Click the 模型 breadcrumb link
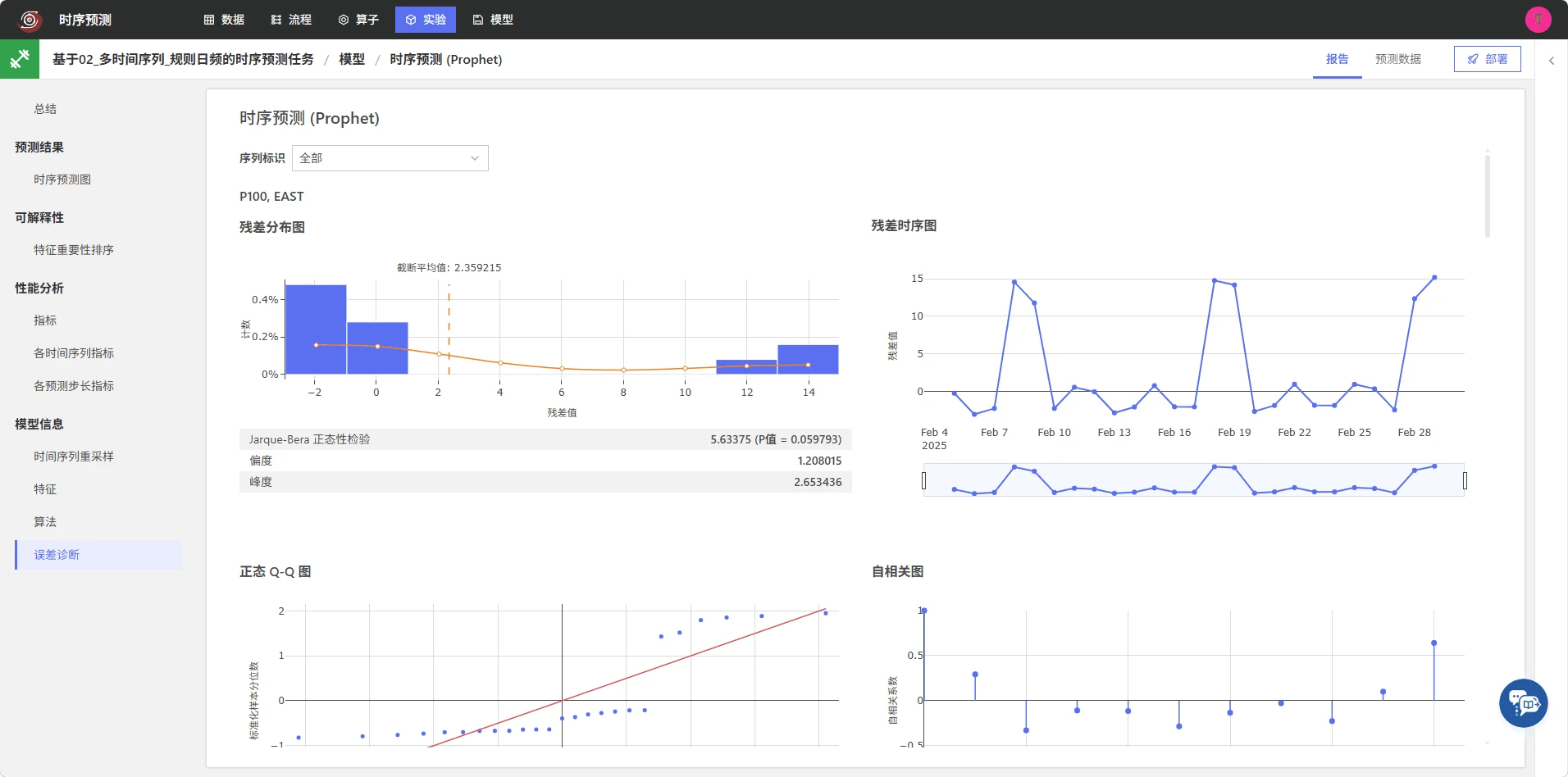Viewport: 1568px width, 777px height. [352, 59]
